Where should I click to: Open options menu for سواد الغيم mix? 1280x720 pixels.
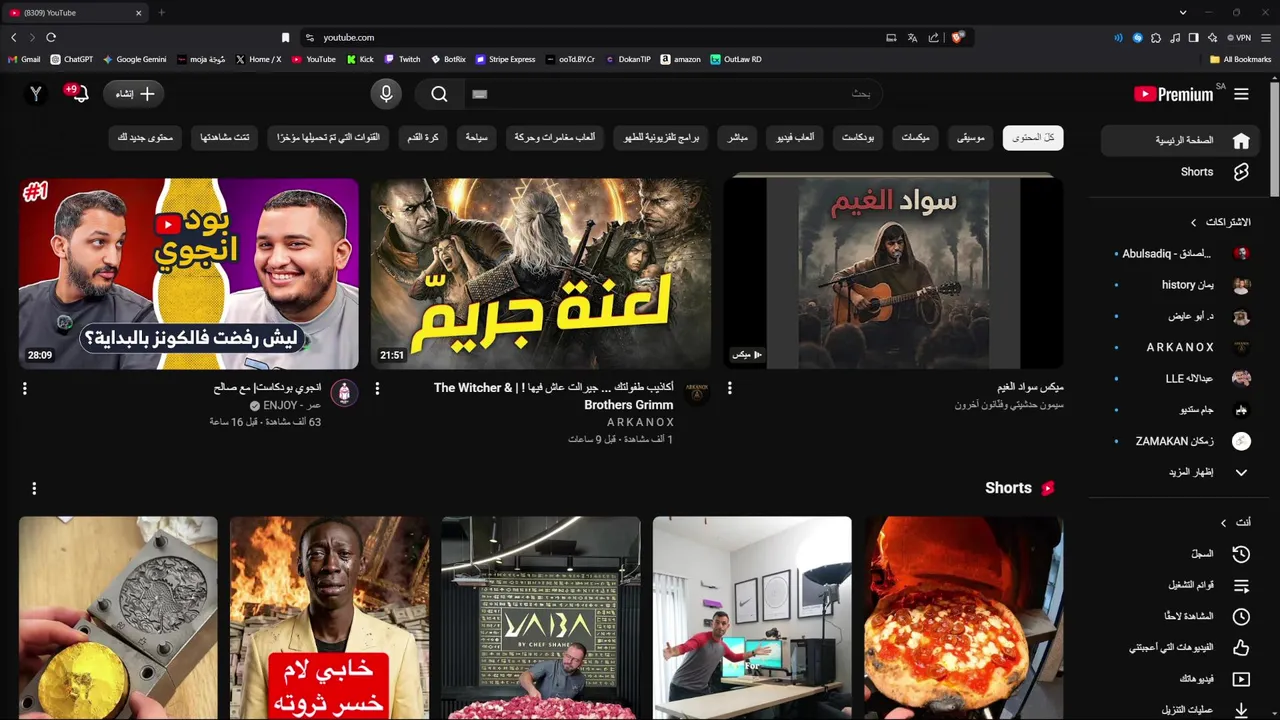coord(730,388)
